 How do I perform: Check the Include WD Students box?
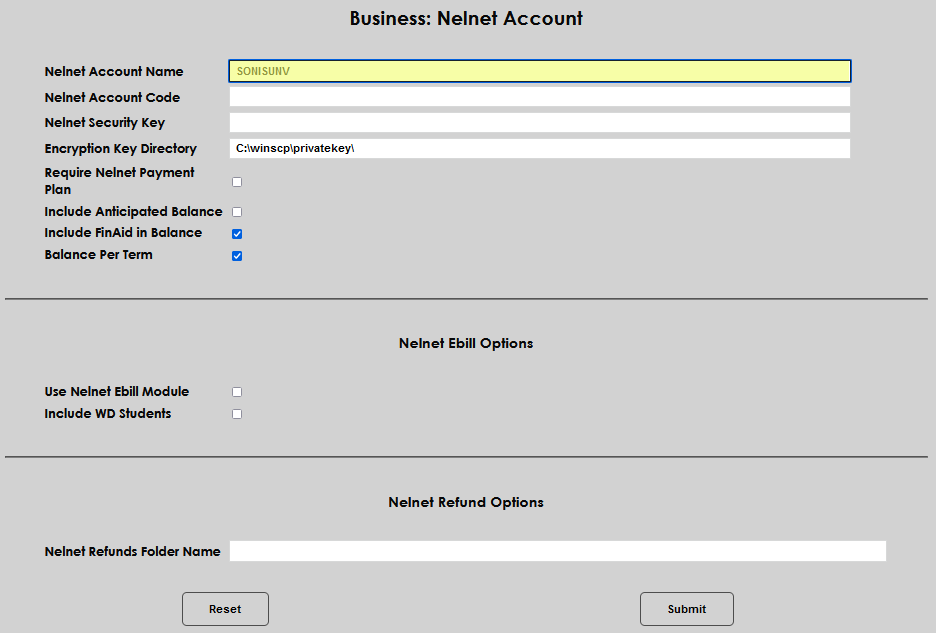(x=236, y=413)
